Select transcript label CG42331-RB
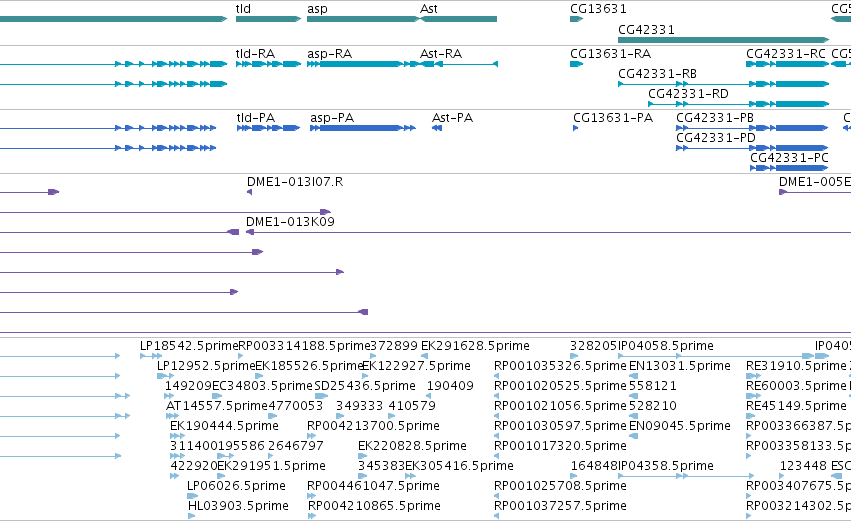Screen dimensions: 851x521 pyautogui.click(x=657, y=74)
